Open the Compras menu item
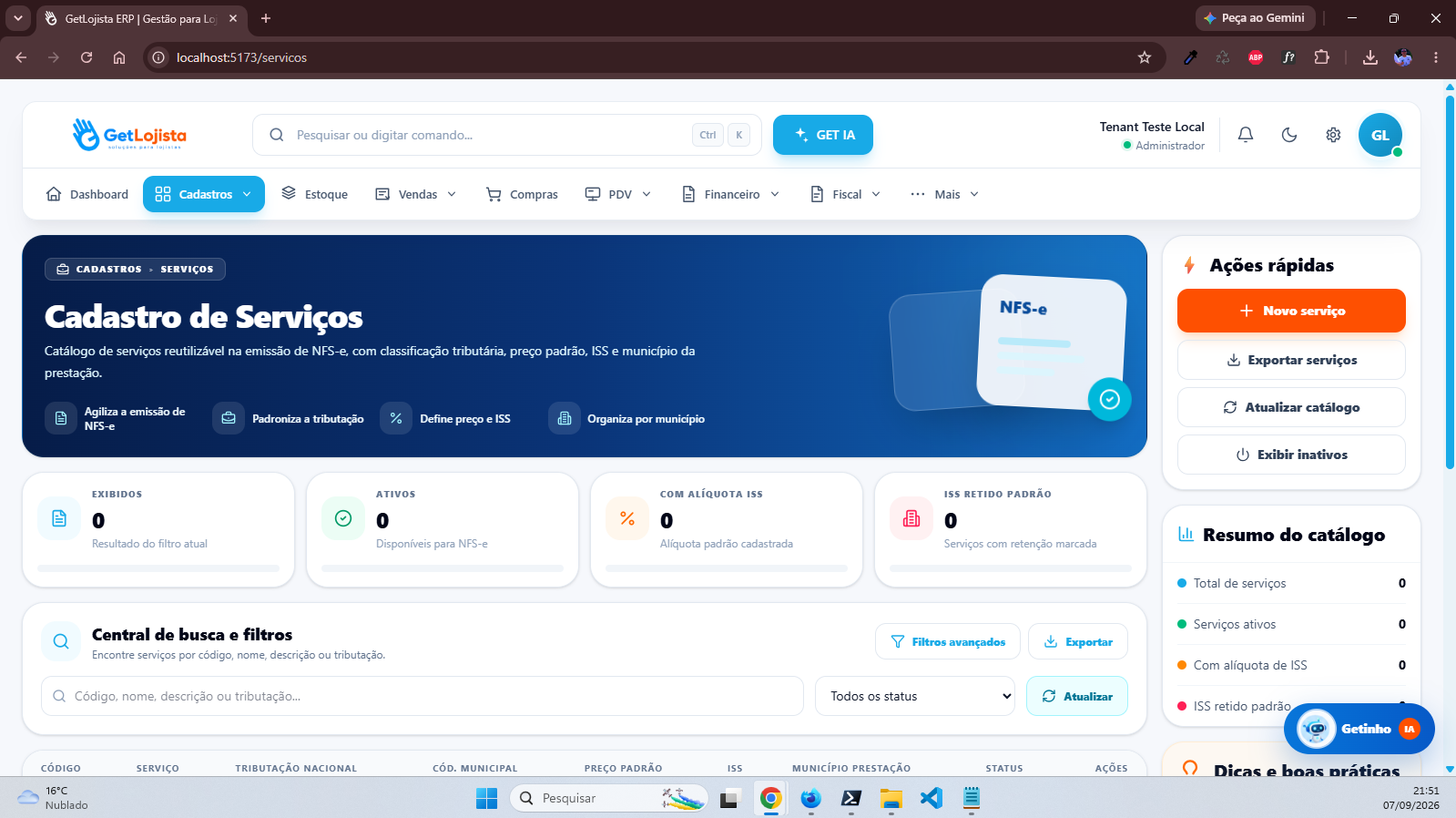This screenshot has height=818, width=1456. click(522, 194)
